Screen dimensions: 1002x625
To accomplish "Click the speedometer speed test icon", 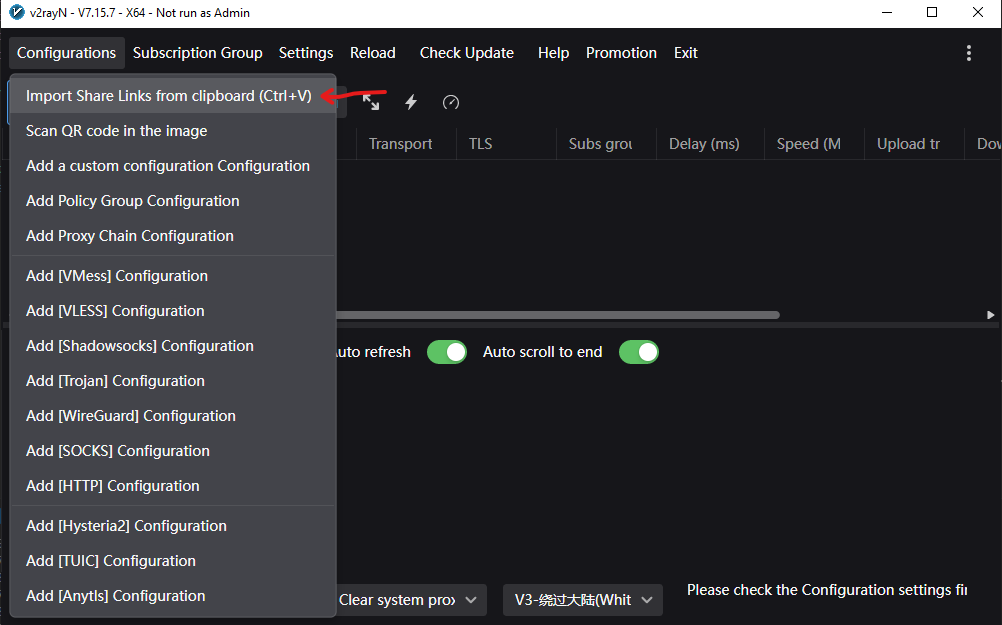I will [451, 102].
